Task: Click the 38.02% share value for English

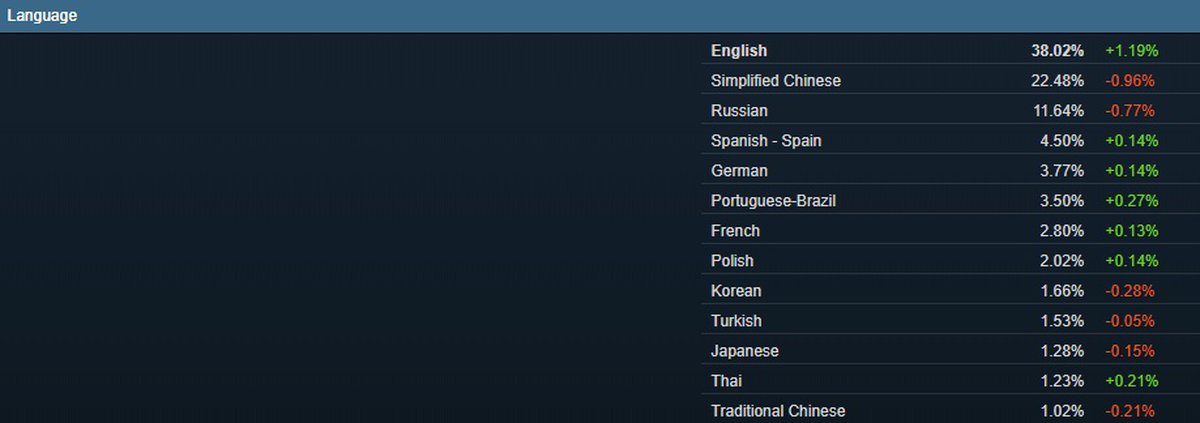Action: tap(1058, 51)
